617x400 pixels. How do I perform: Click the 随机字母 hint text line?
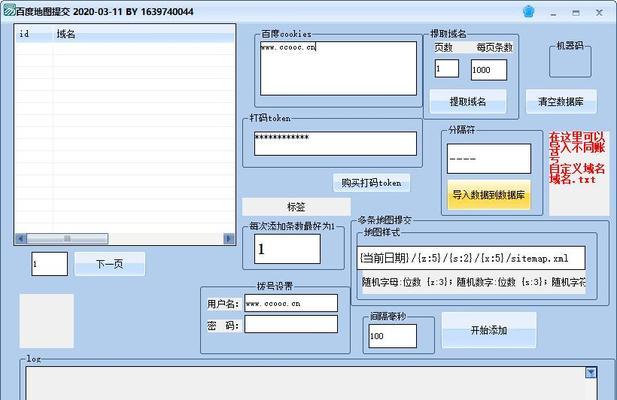coord(473,282)
